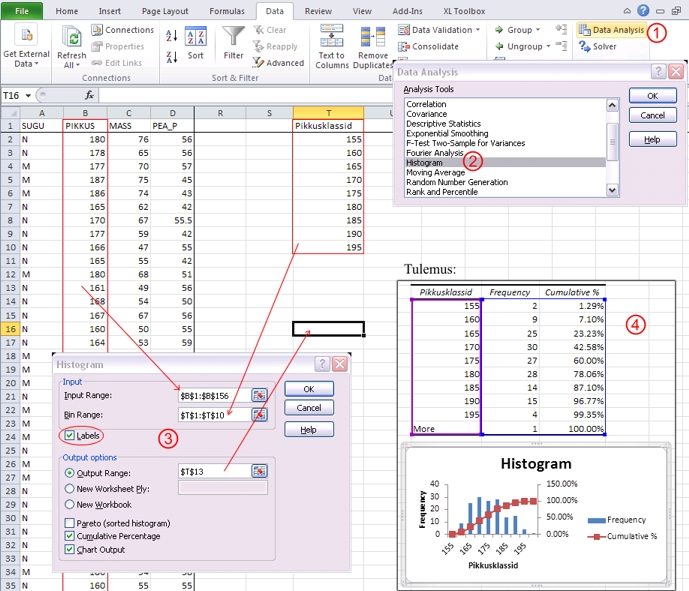Click the Input Range field

(214, 395)
